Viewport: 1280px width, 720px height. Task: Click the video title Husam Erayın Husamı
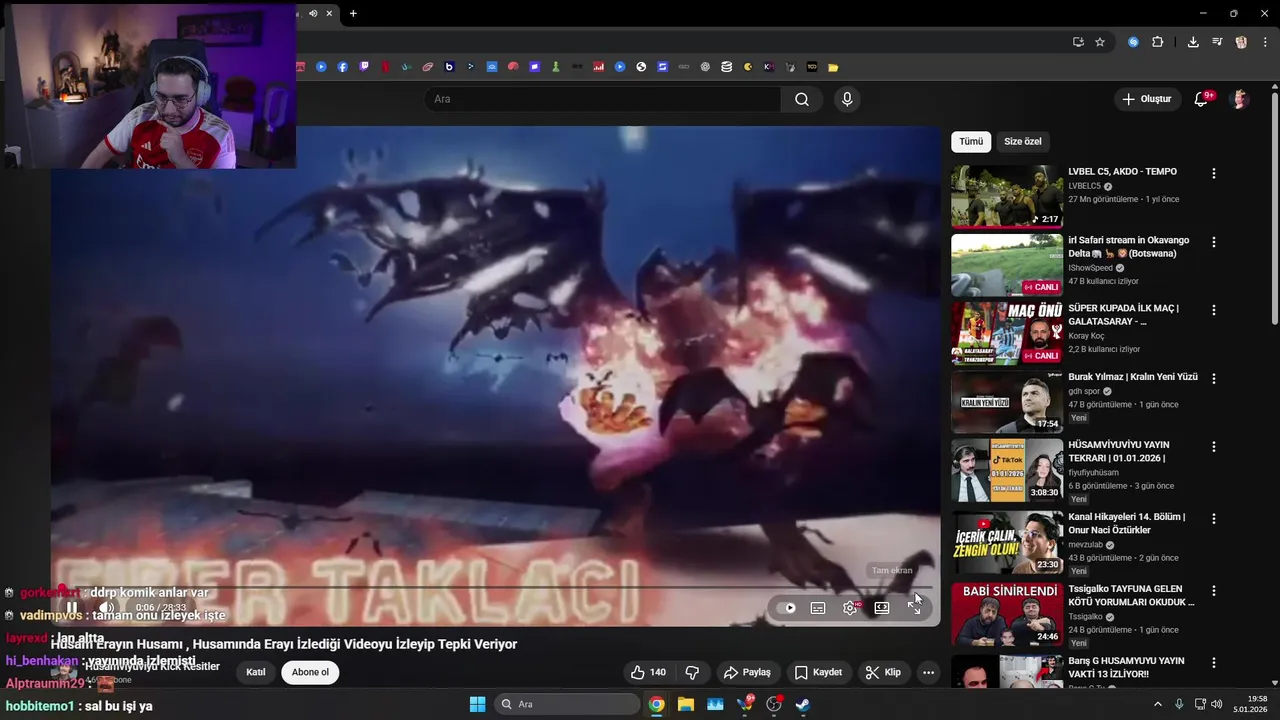coord(284,644)
